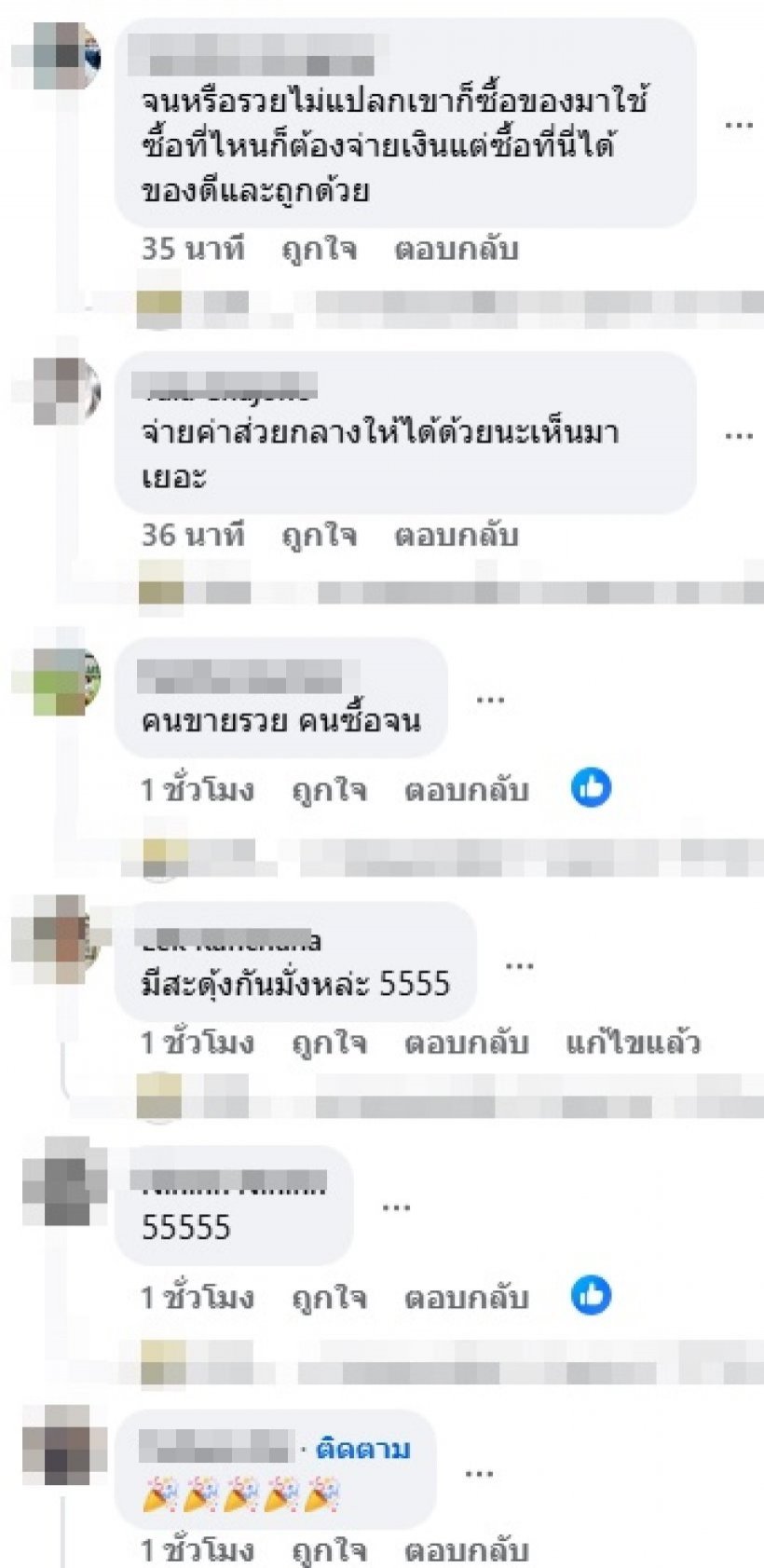
Task: Open options menu for the 'มีสะดุ้งกันมั้งหล่ะ 5555' comment
Action: click(x=519, y=964)
